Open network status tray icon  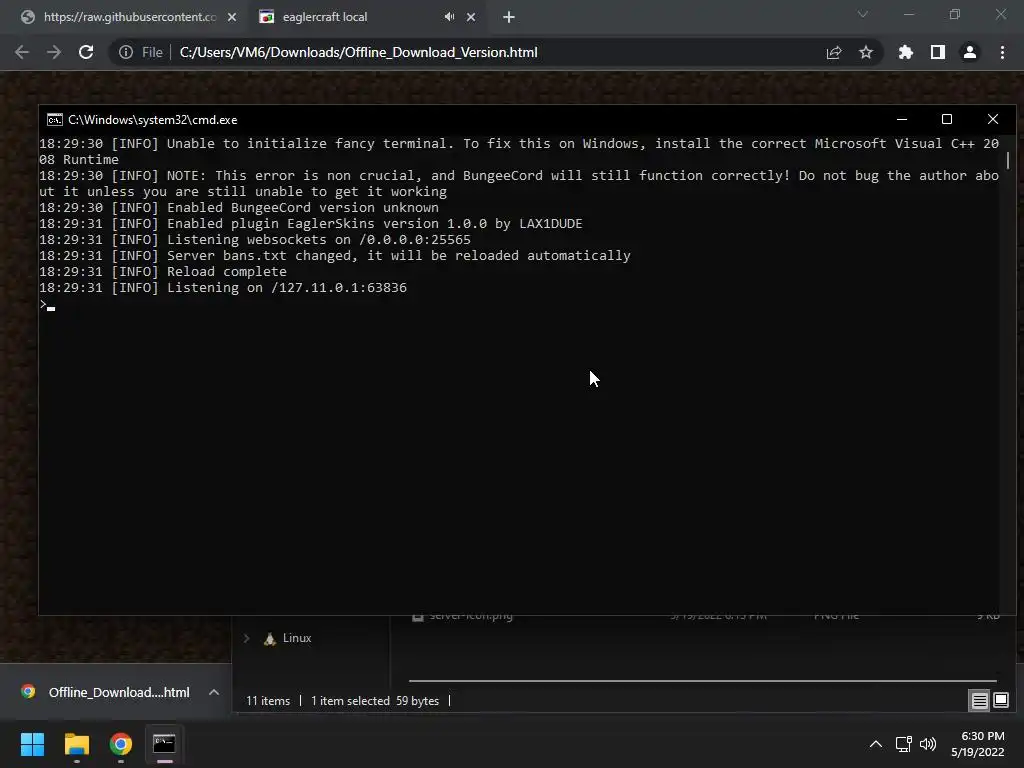click(x=904, y=744)
